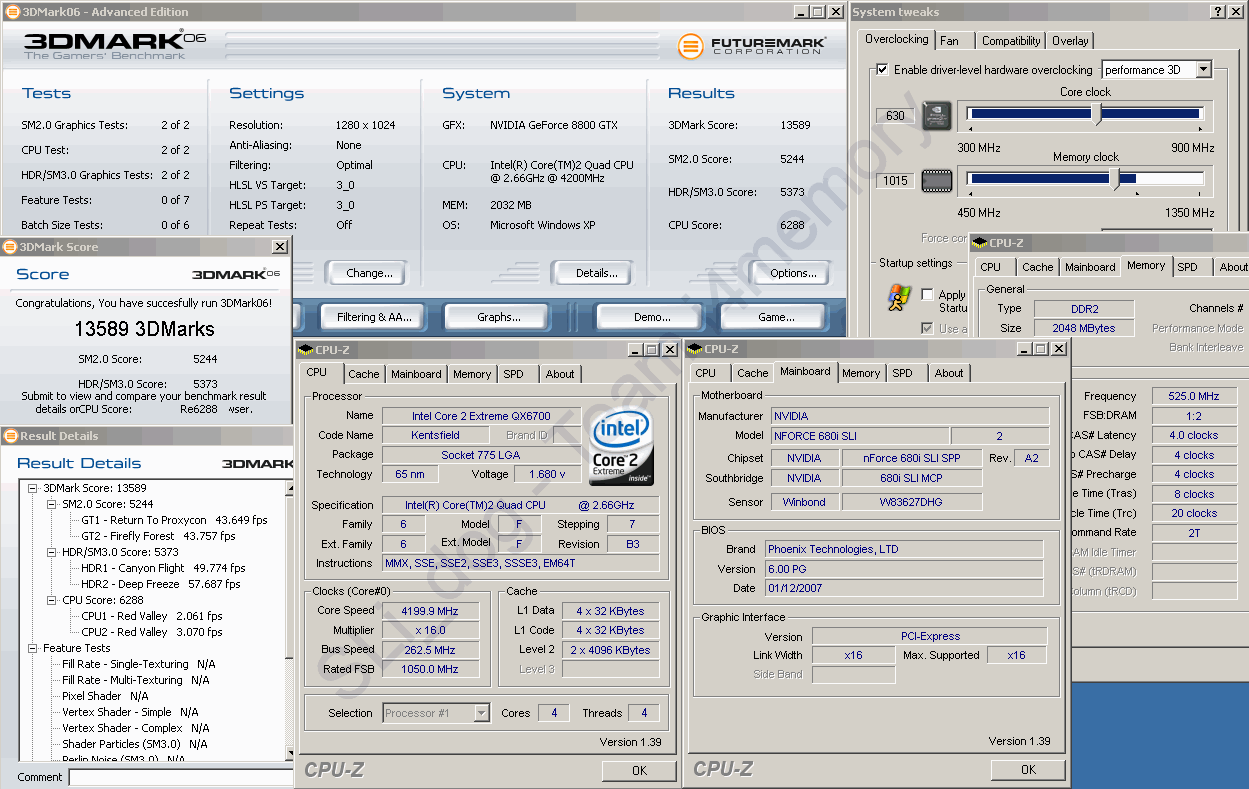
Task: Select GT2 - Firefly Forest result row
Action: 158,536
